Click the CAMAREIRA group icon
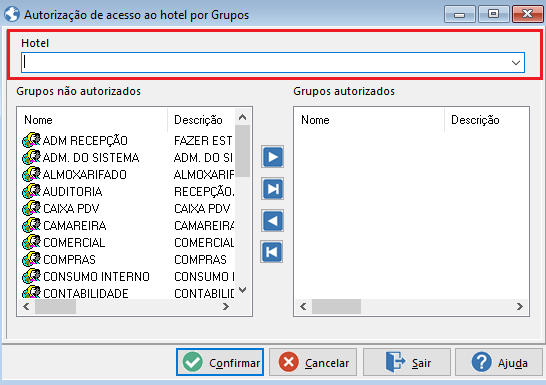This screenshot has width=546, height=385. coord(31,226)
